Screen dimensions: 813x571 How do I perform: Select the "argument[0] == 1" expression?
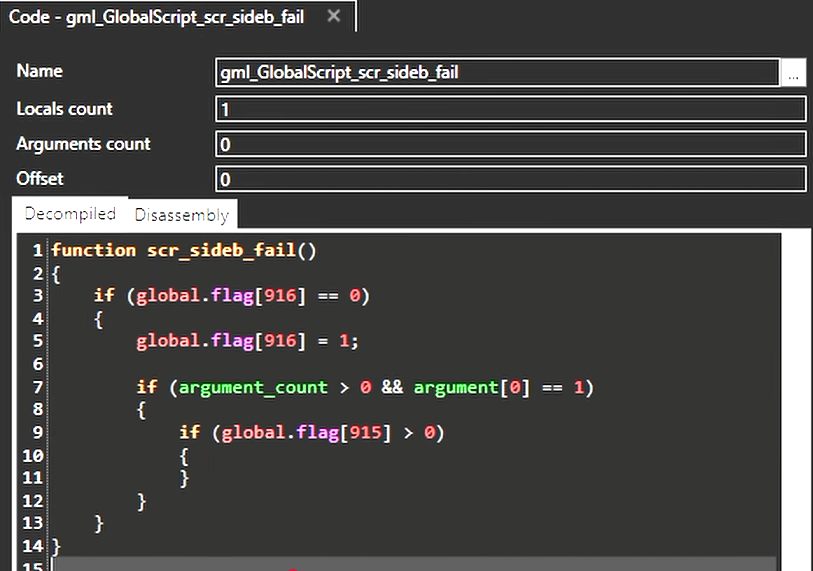(x=499, y=387)
